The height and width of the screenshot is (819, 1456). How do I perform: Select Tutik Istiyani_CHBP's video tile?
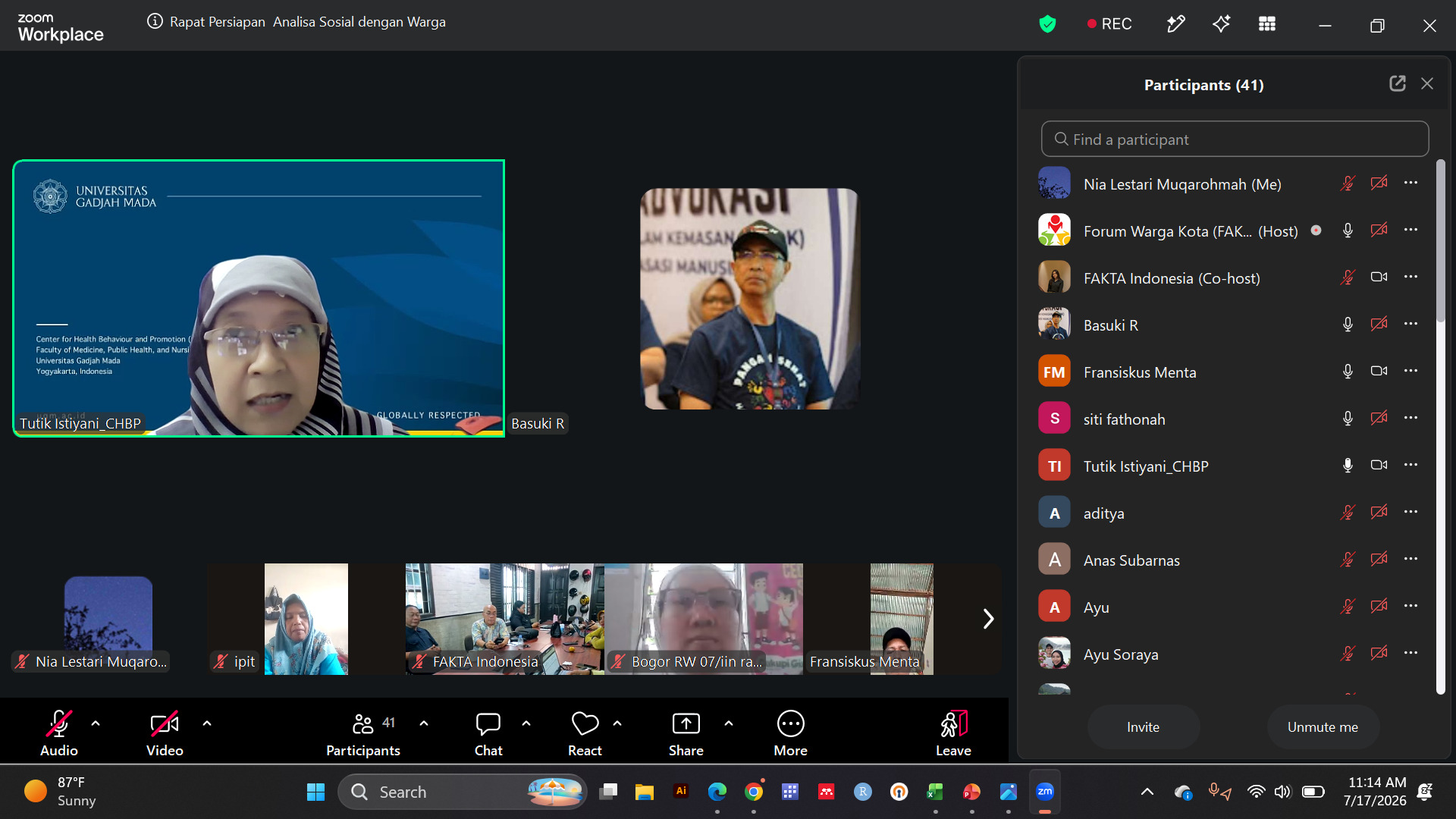pyautogui.click(x=259, y=298)
